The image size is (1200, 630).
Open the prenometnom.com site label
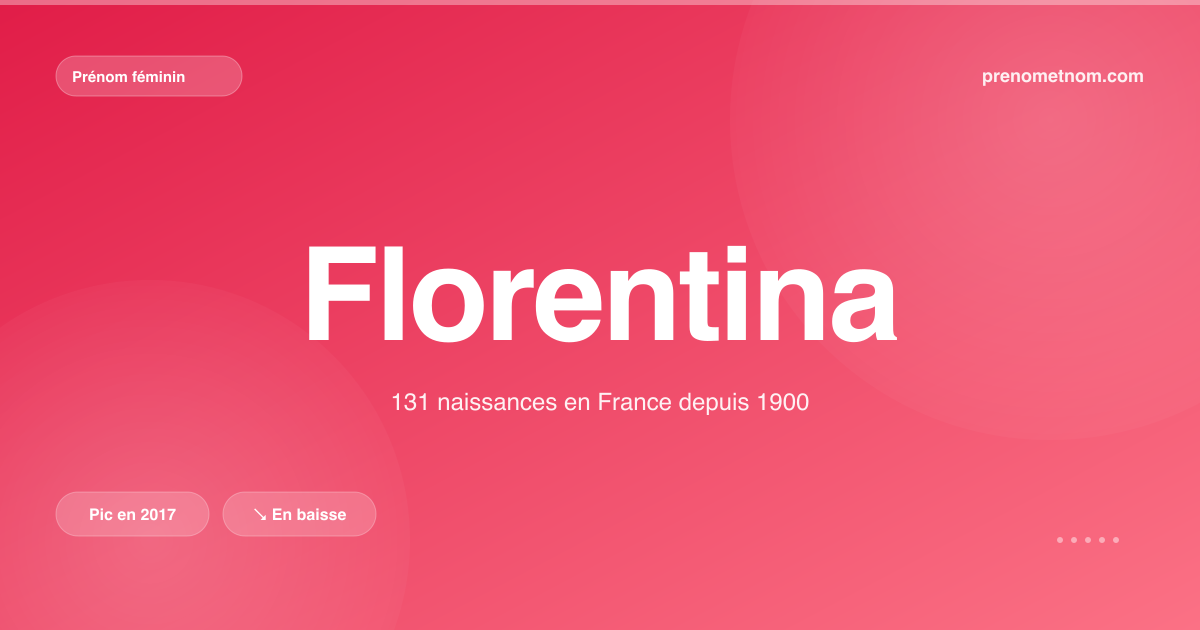coord(1063,76)
